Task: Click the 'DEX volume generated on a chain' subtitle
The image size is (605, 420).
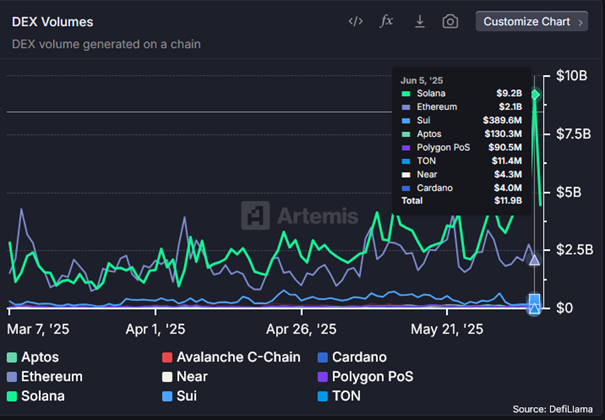Action: pos(106,44)
